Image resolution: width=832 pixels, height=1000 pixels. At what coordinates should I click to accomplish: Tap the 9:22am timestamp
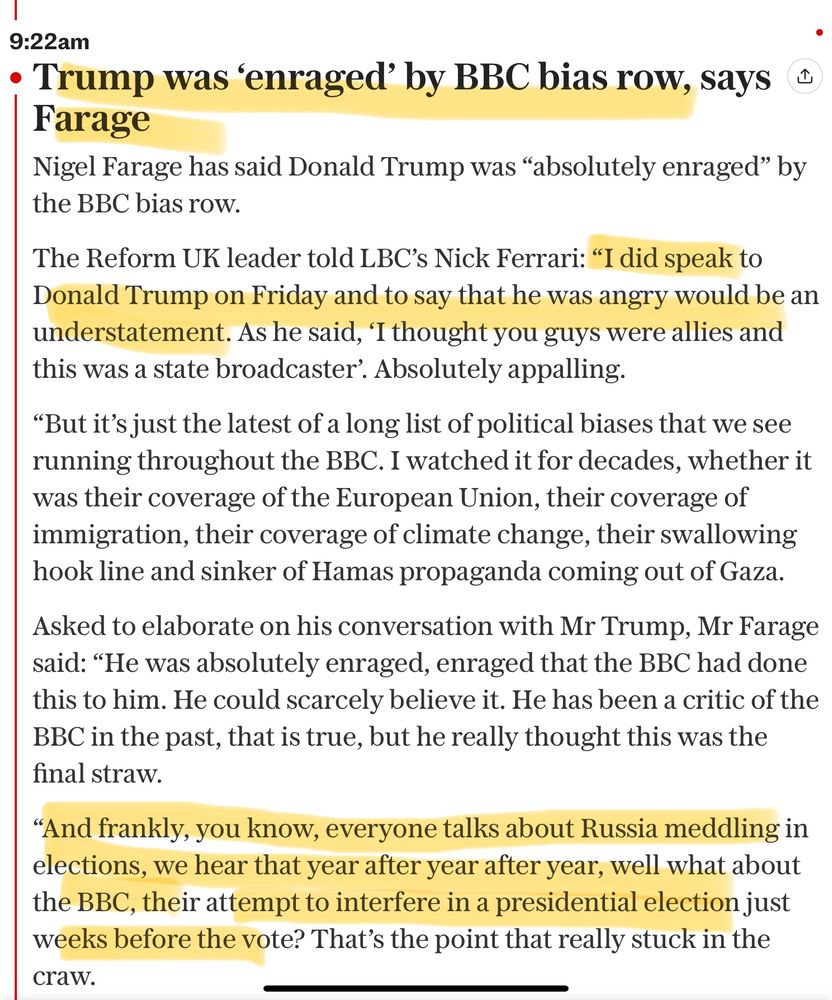tap(50, 41)
